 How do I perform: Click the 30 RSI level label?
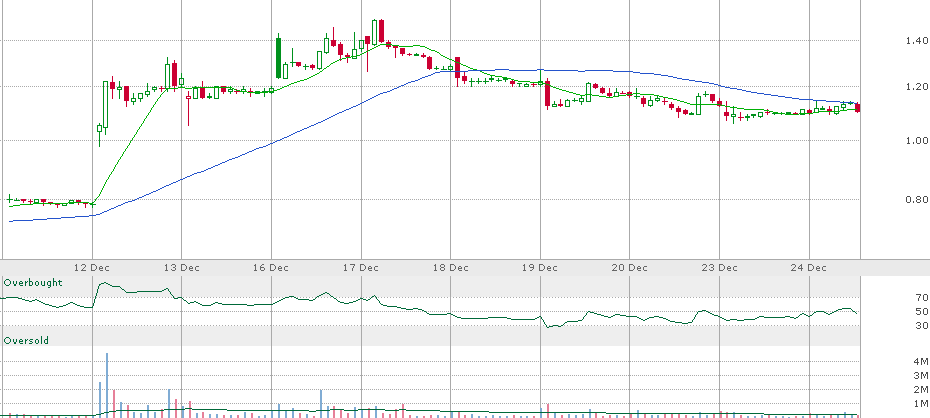pyautogui.click(x=921, y=326)
